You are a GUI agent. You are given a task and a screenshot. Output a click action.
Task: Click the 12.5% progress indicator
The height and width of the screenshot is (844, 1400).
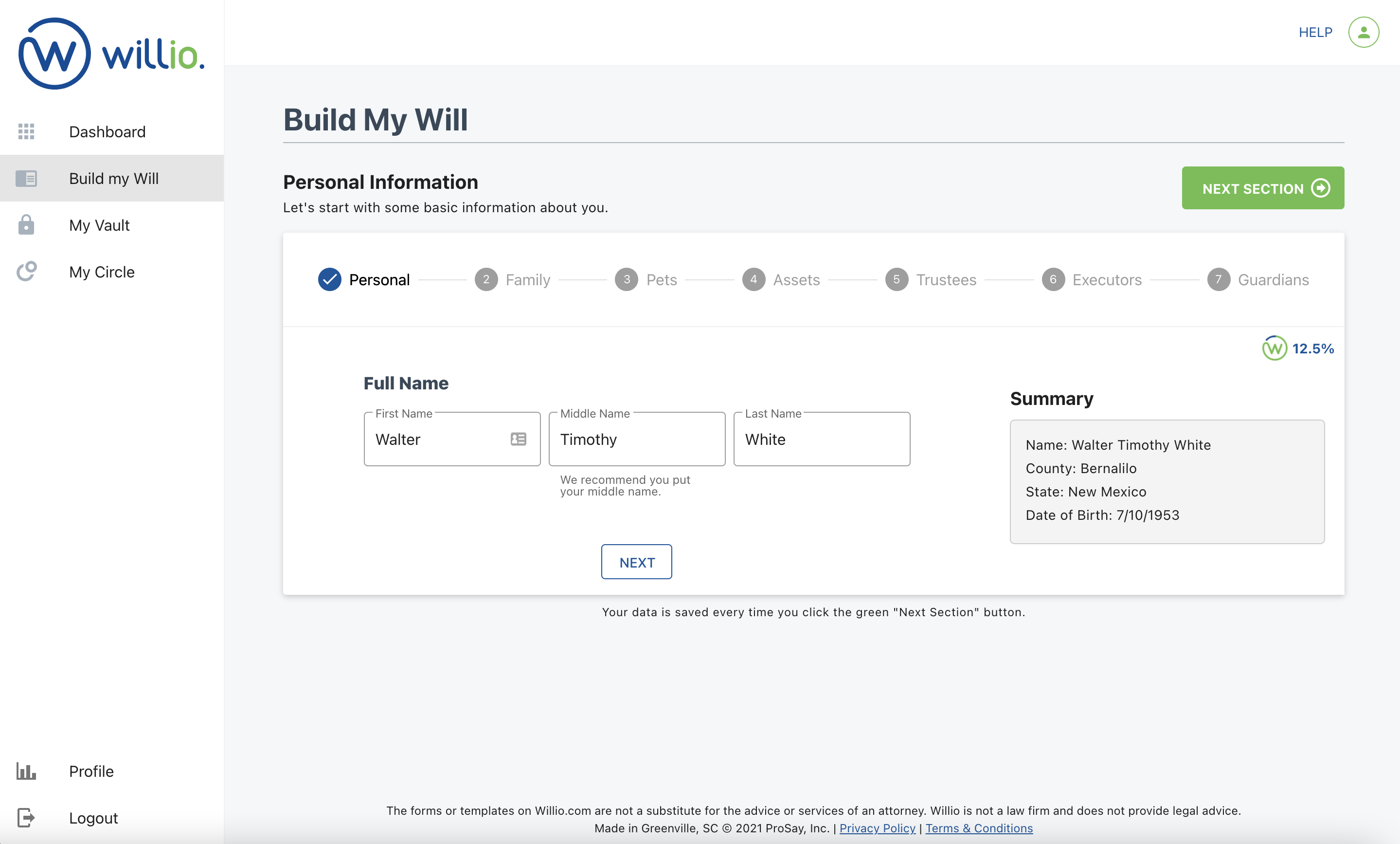click(1298, 349)
